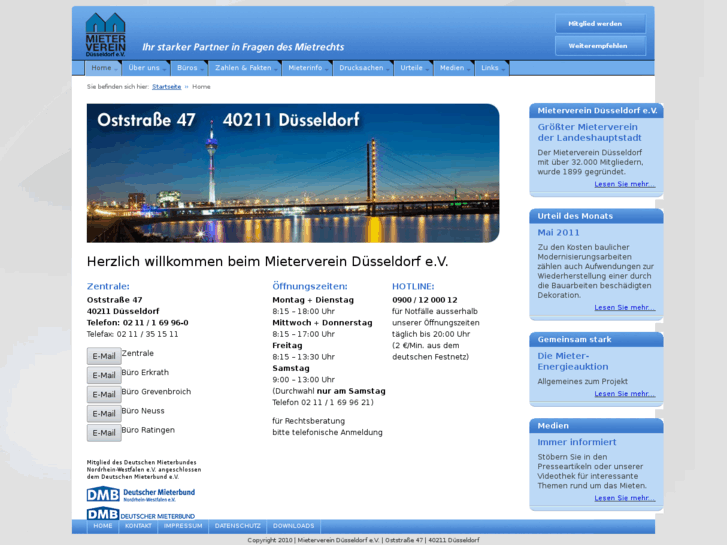Click the copyright line in the footer
Viewport: 727px width, 545px height.
click(x=363, y=540)
